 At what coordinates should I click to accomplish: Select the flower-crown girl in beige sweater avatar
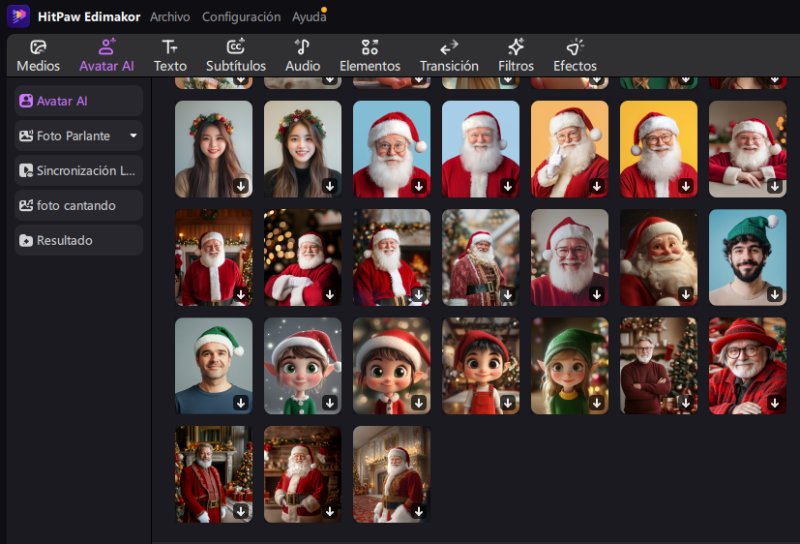click(x=213, y=149)
